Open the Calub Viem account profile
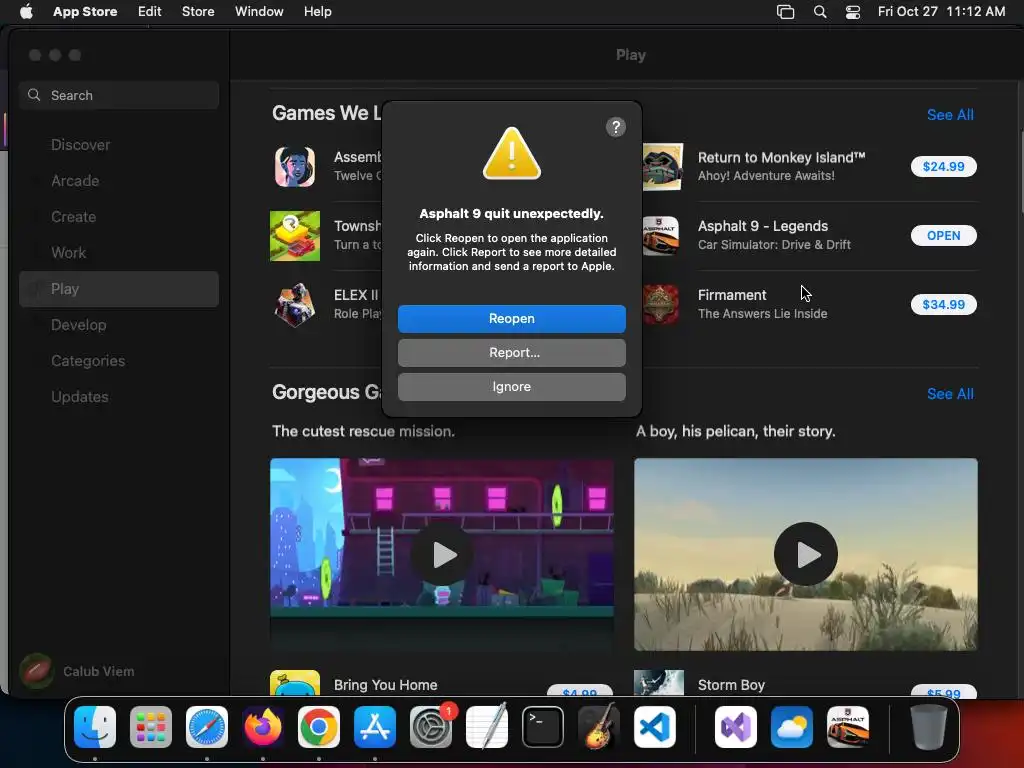The height and width of the screenshot is (768, 1024). 77,671
